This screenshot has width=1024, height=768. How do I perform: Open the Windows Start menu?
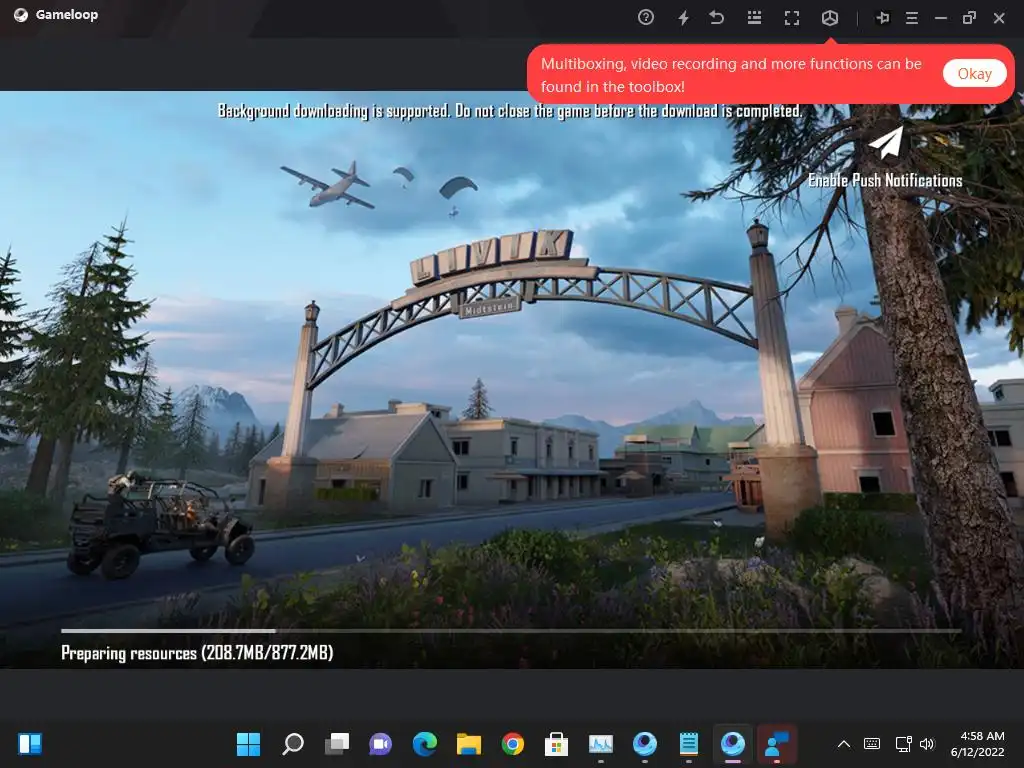tap(248, 744)
